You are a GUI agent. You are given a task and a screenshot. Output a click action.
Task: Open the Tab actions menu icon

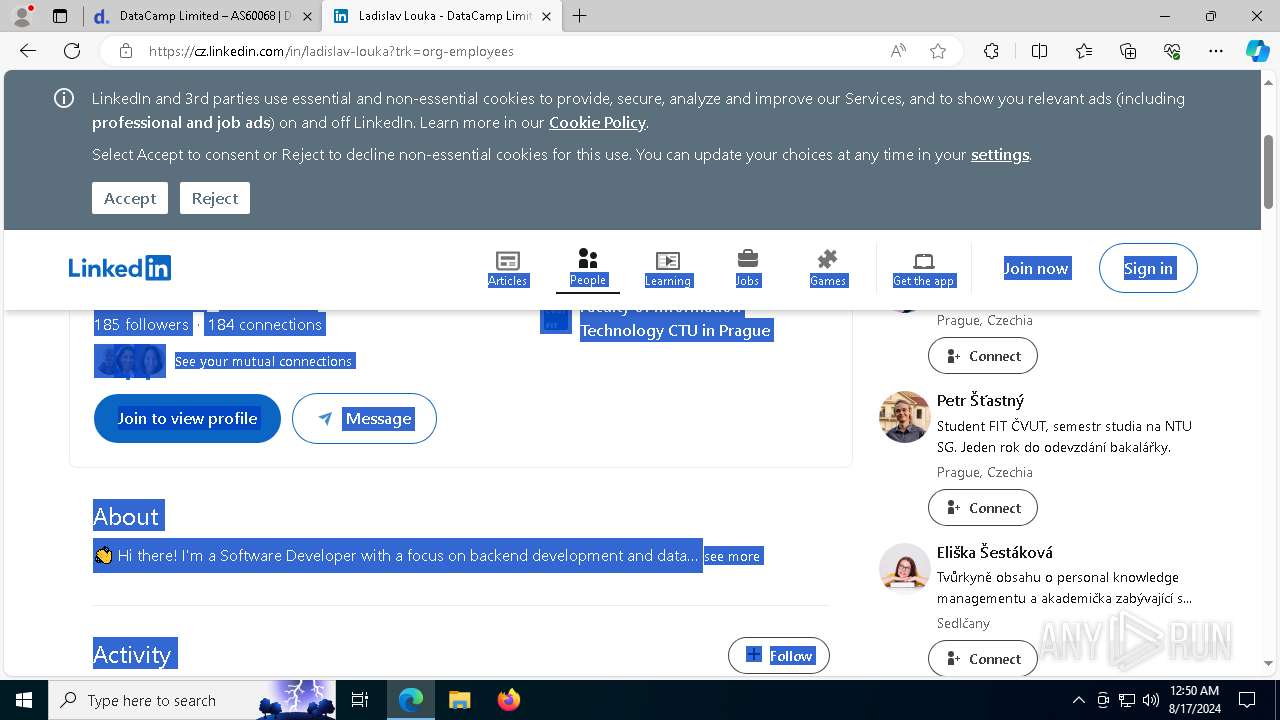60,16
